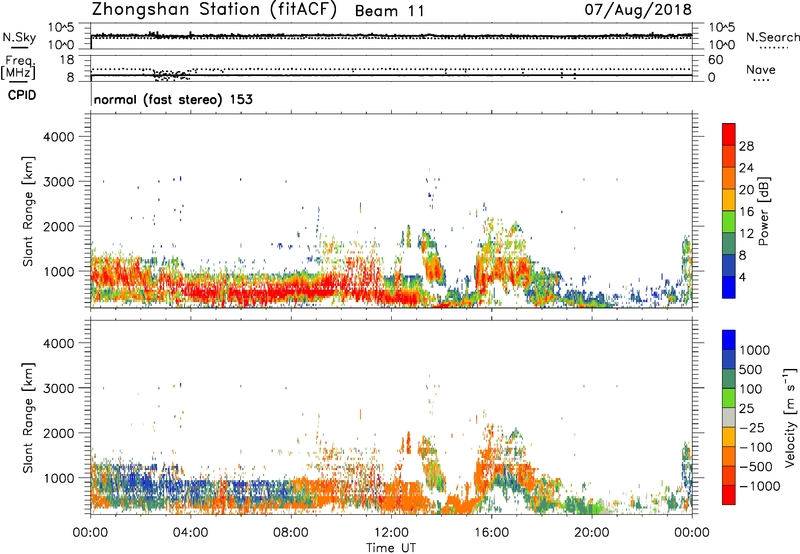Click the '16' power colorbar tick label

point(746,212)
